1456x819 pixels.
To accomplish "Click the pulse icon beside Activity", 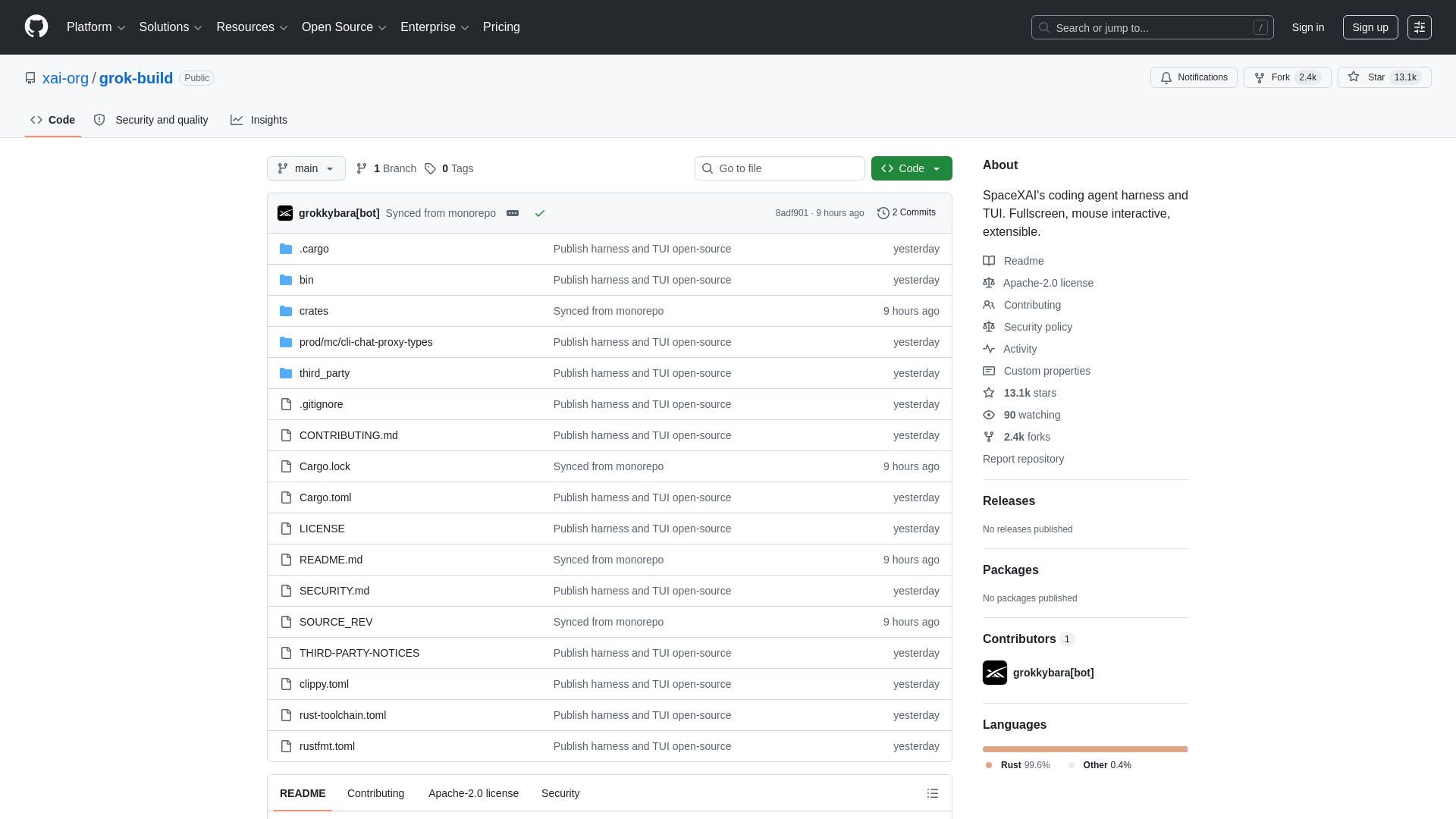I will [989, 349].
